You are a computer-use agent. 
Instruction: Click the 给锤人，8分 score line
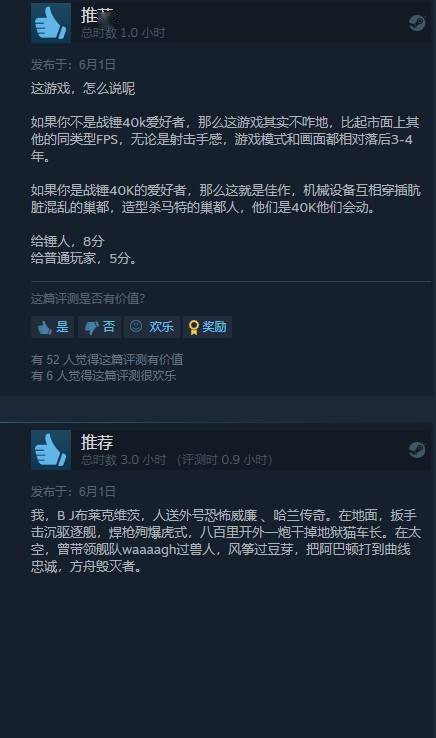coord(67,241)
